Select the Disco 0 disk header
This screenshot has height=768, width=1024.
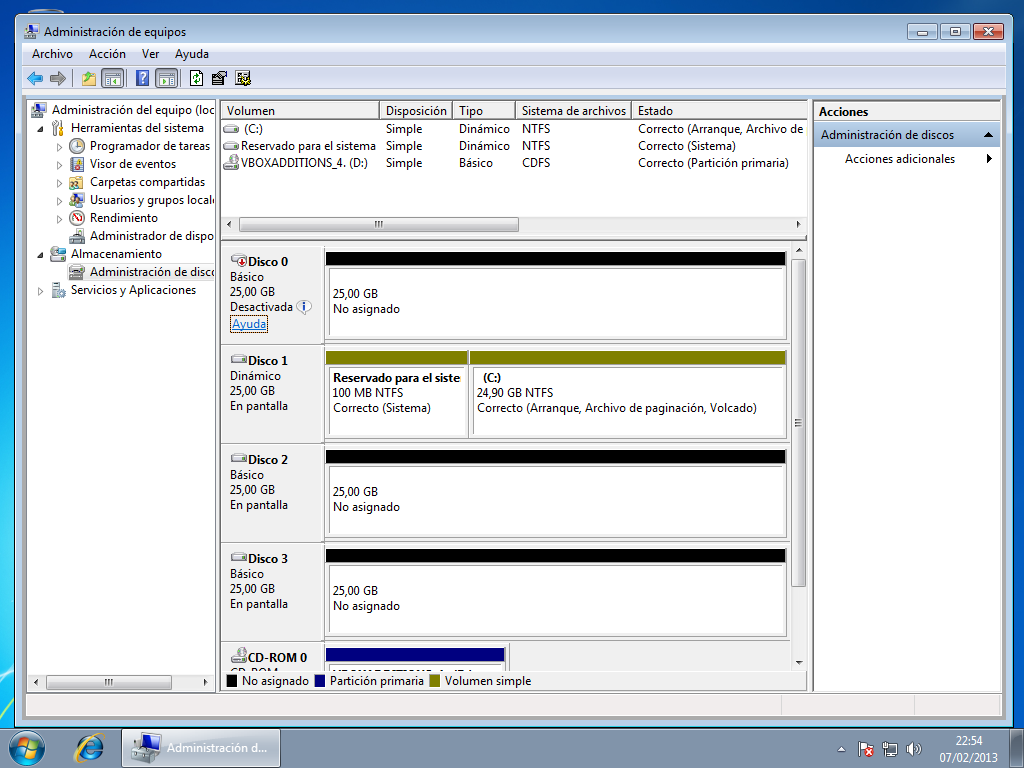click(270, 261)
